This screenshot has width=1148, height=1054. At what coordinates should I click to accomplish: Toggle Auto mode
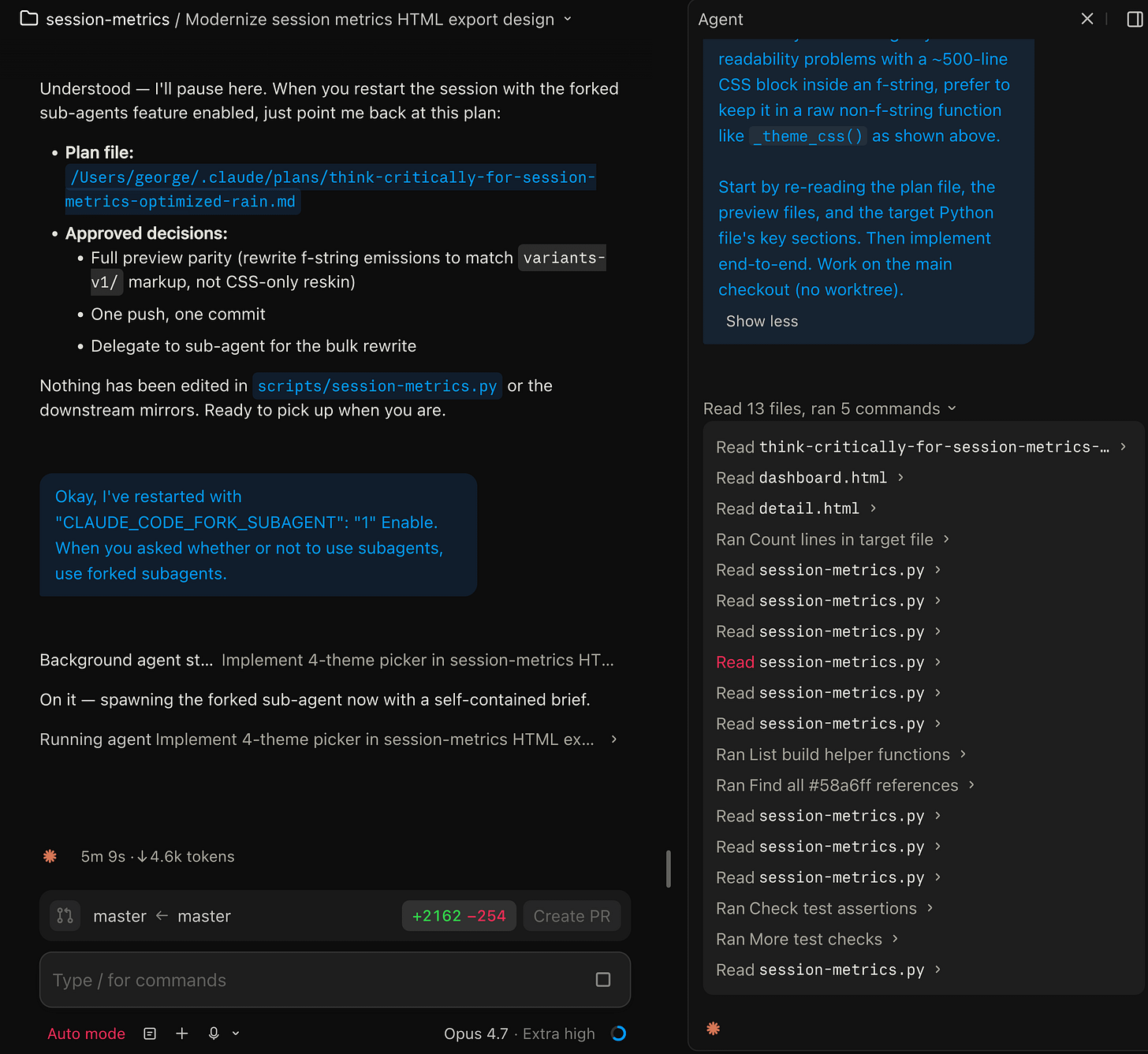[86, 1034]
